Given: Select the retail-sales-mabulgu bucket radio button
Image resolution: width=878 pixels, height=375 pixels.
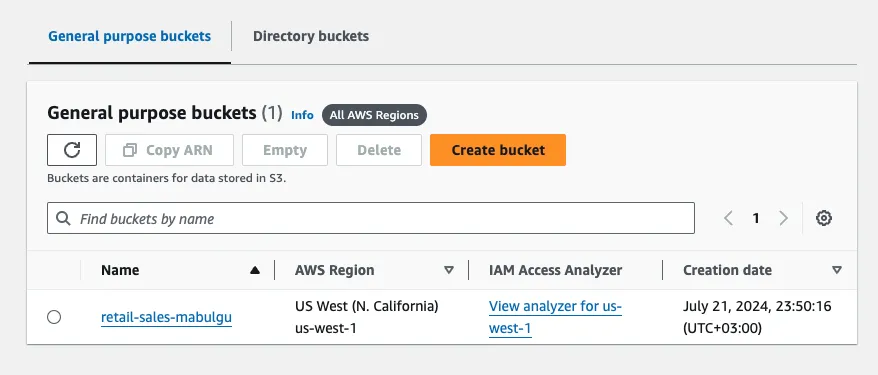Looking at the screenshot, I should pos(54,317).
